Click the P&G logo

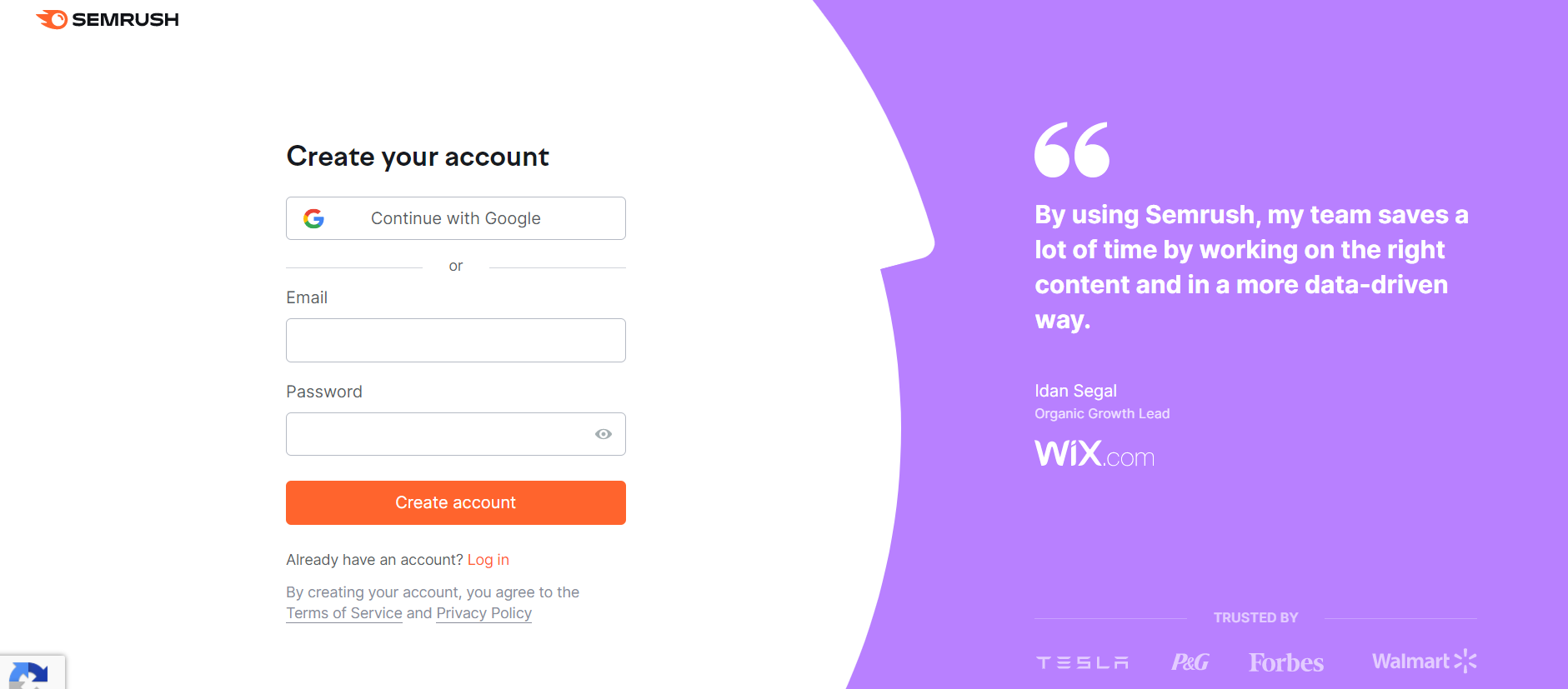(x=1190, y=662)
